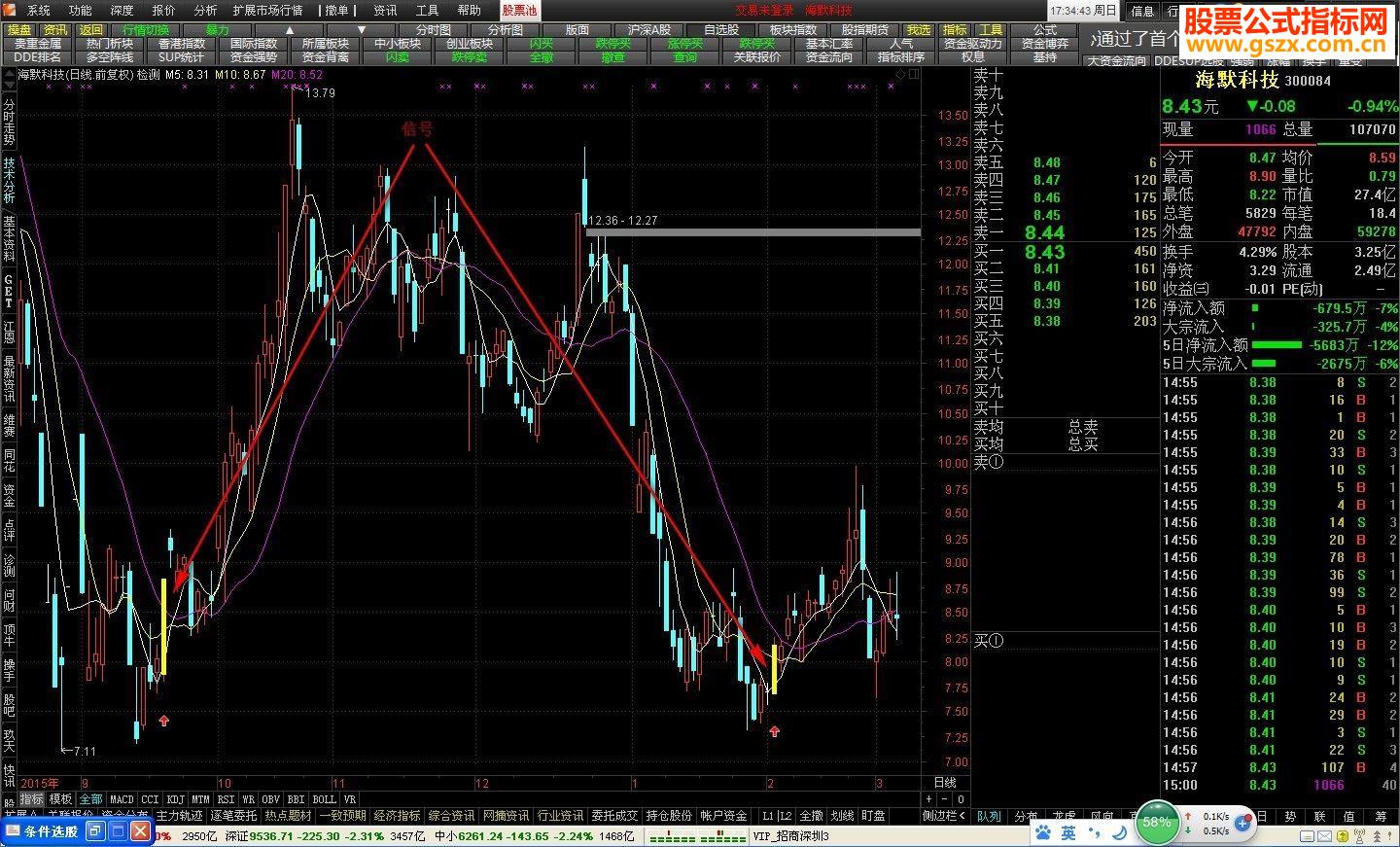Click the green 58% circular indicator
This screenshot has height=847, width=1400.
(x=1156, y=823)
